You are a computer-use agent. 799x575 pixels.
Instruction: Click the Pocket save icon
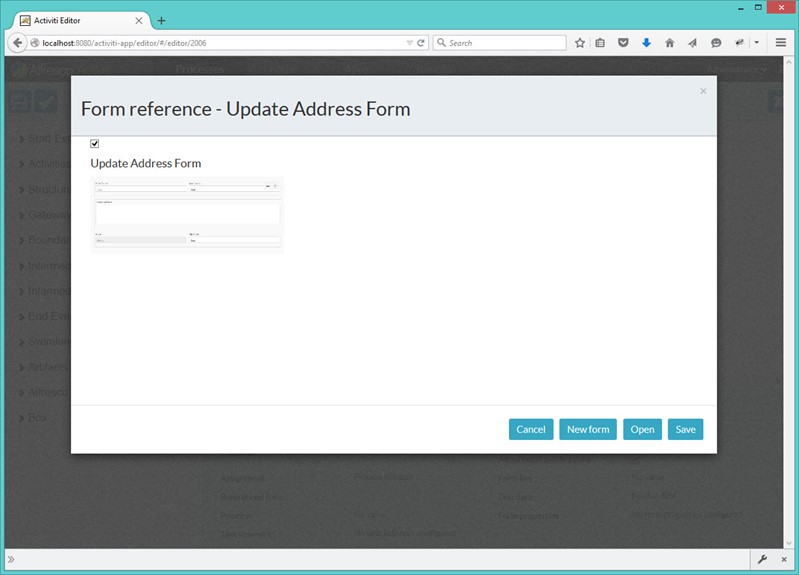pos(623,43)
